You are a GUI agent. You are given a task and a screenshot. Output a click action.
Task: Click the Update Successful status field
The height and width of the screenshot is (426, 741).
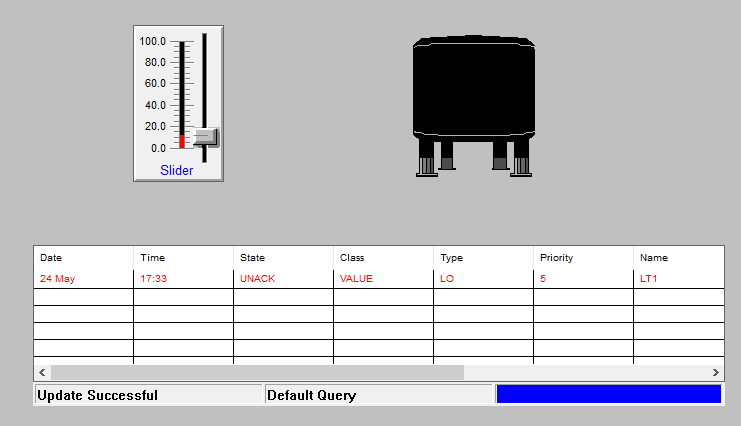[148, 395]
